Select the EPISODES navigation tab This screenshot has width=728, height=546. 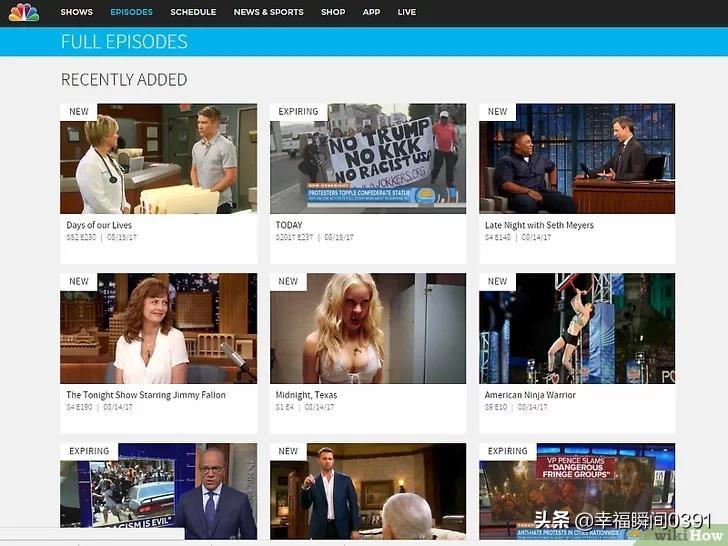tap(131, 12)
